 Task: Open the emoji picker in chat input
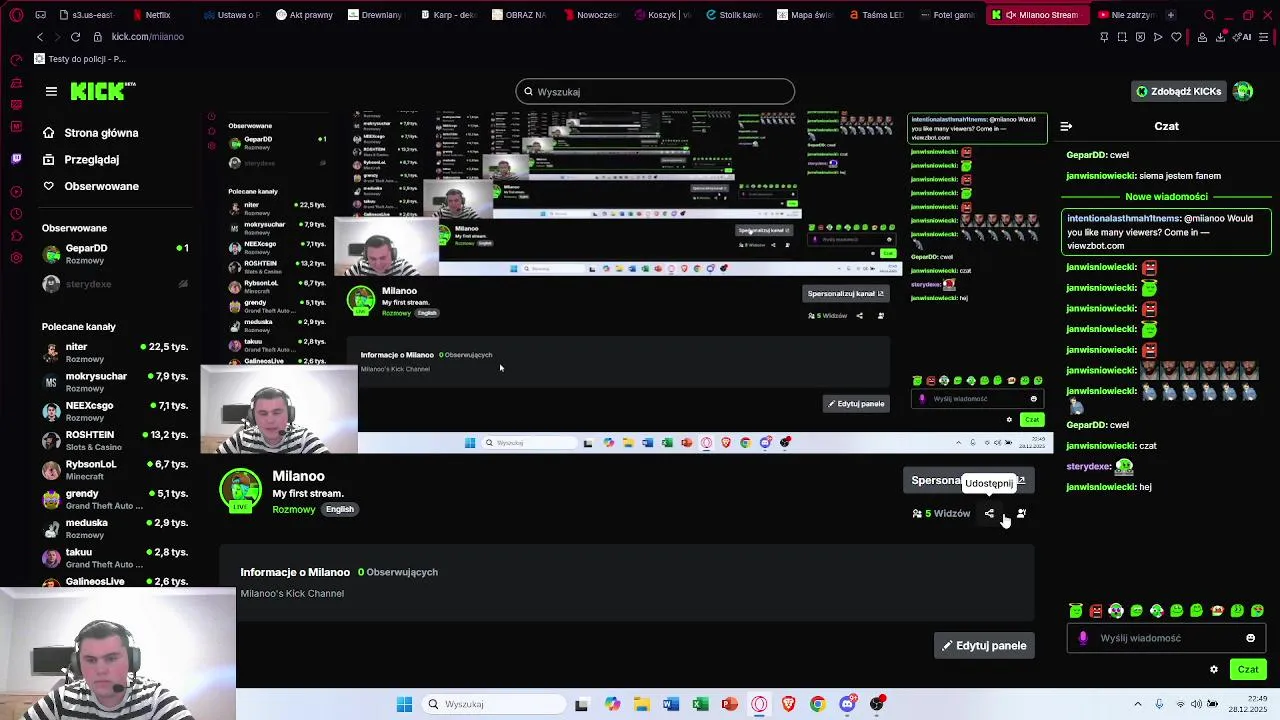[x=1250, y=638]
